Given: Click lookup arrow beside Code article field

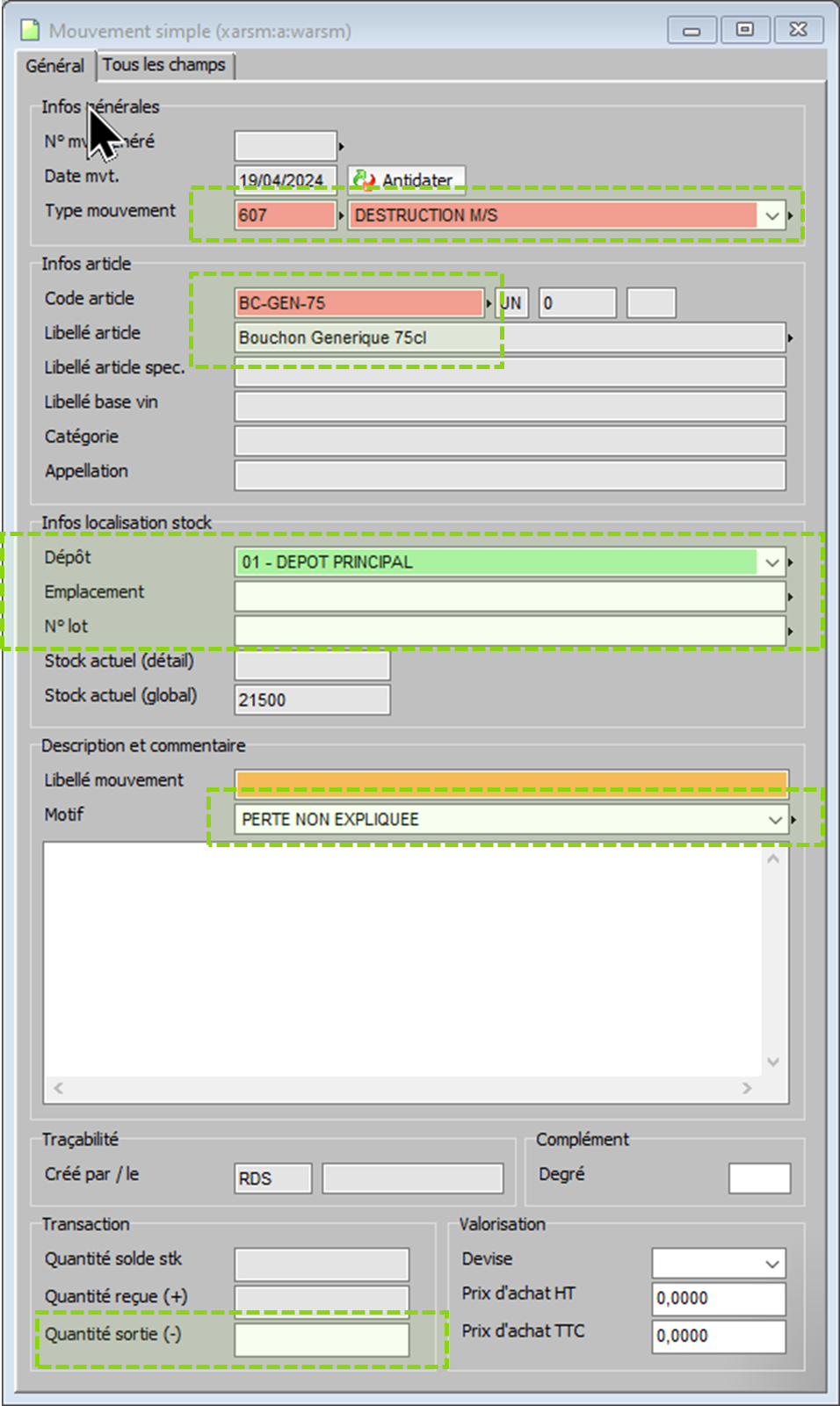Looking at the screenshot, I should pyautogui.click(x=489, y=303).
